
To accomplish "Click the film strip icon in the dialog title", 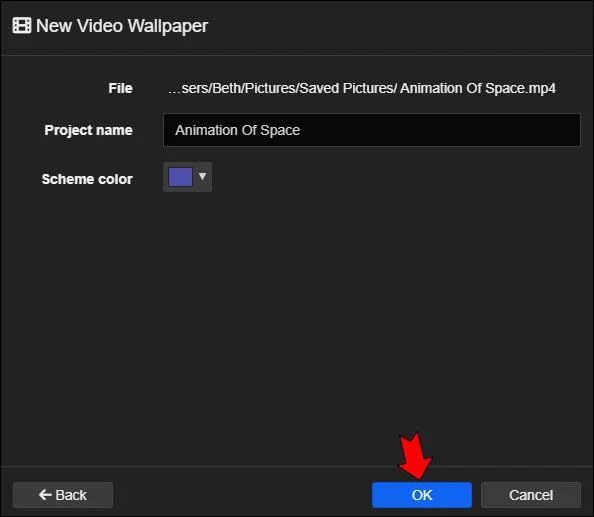I will (x=22, y=26).
